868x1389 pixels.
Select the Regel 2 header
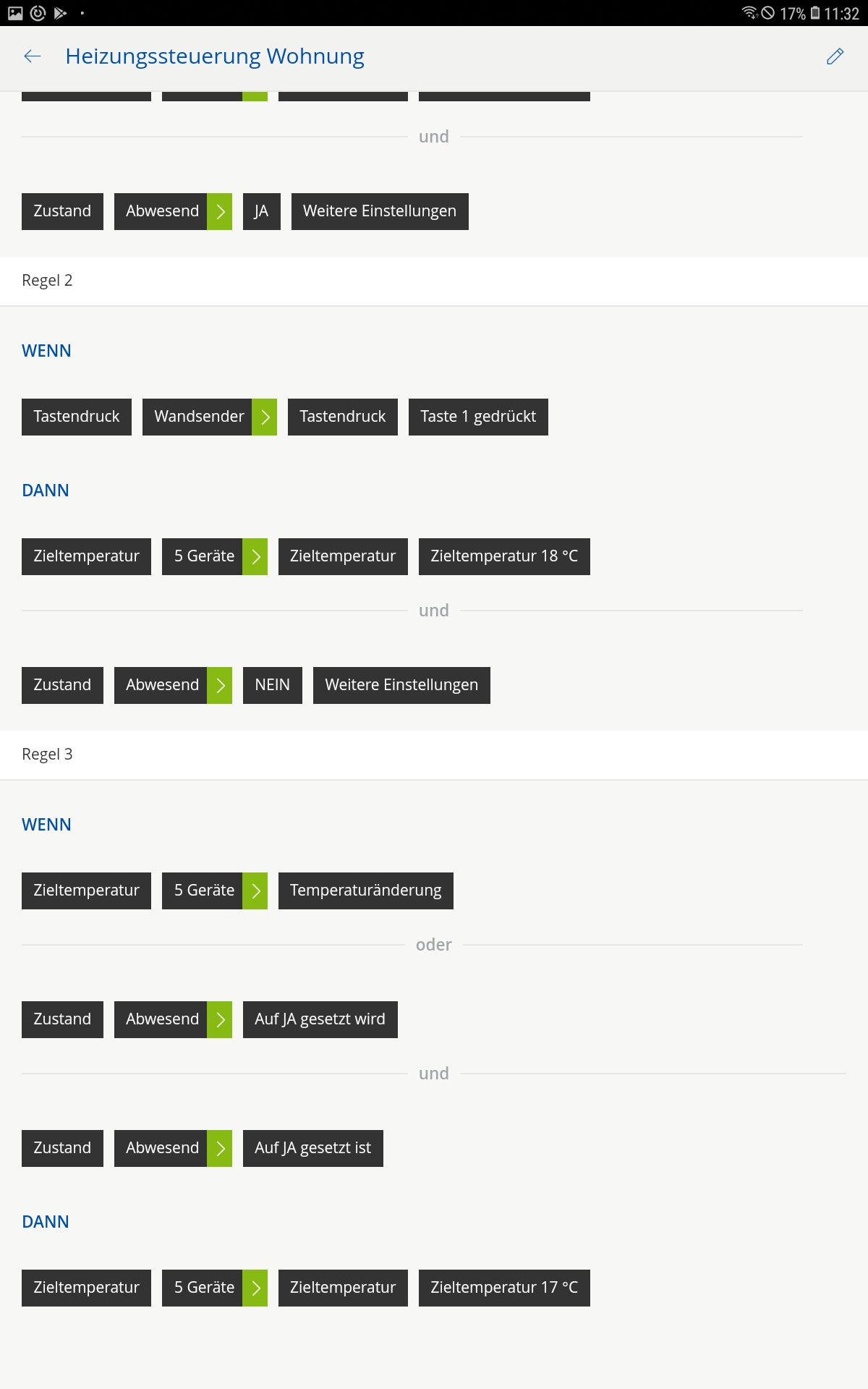coord(48,281)
